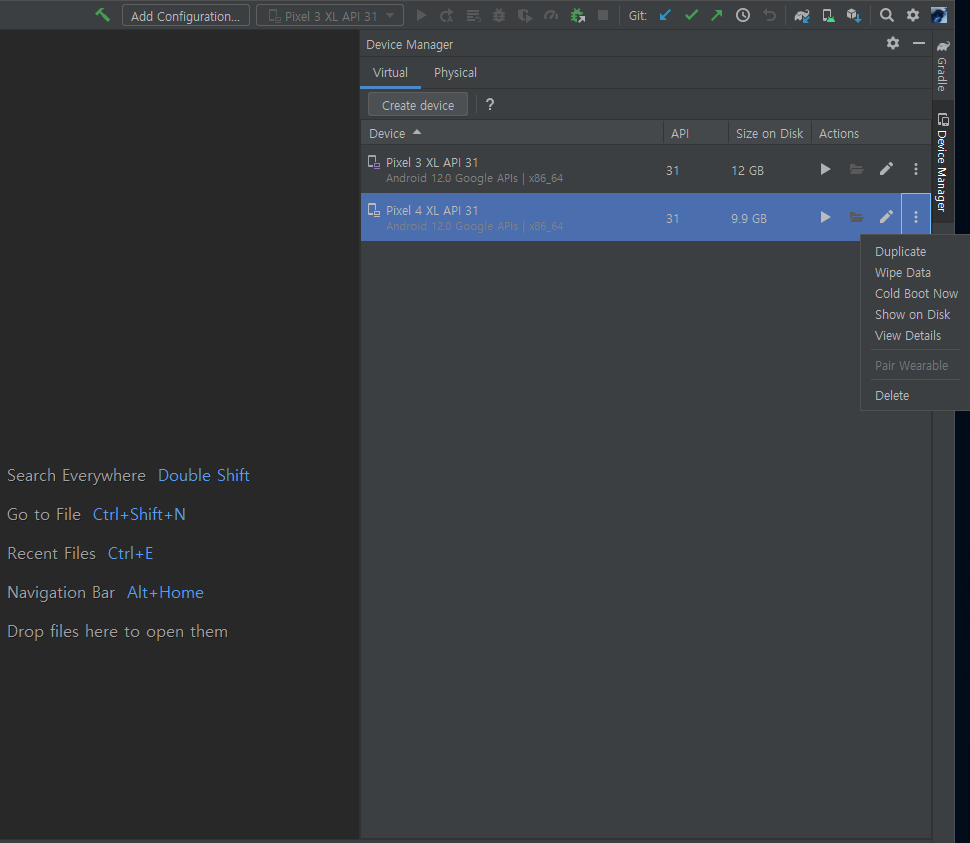Click the Git Push green arrow
The image size is (970, 843).
[x=716, y=15]
